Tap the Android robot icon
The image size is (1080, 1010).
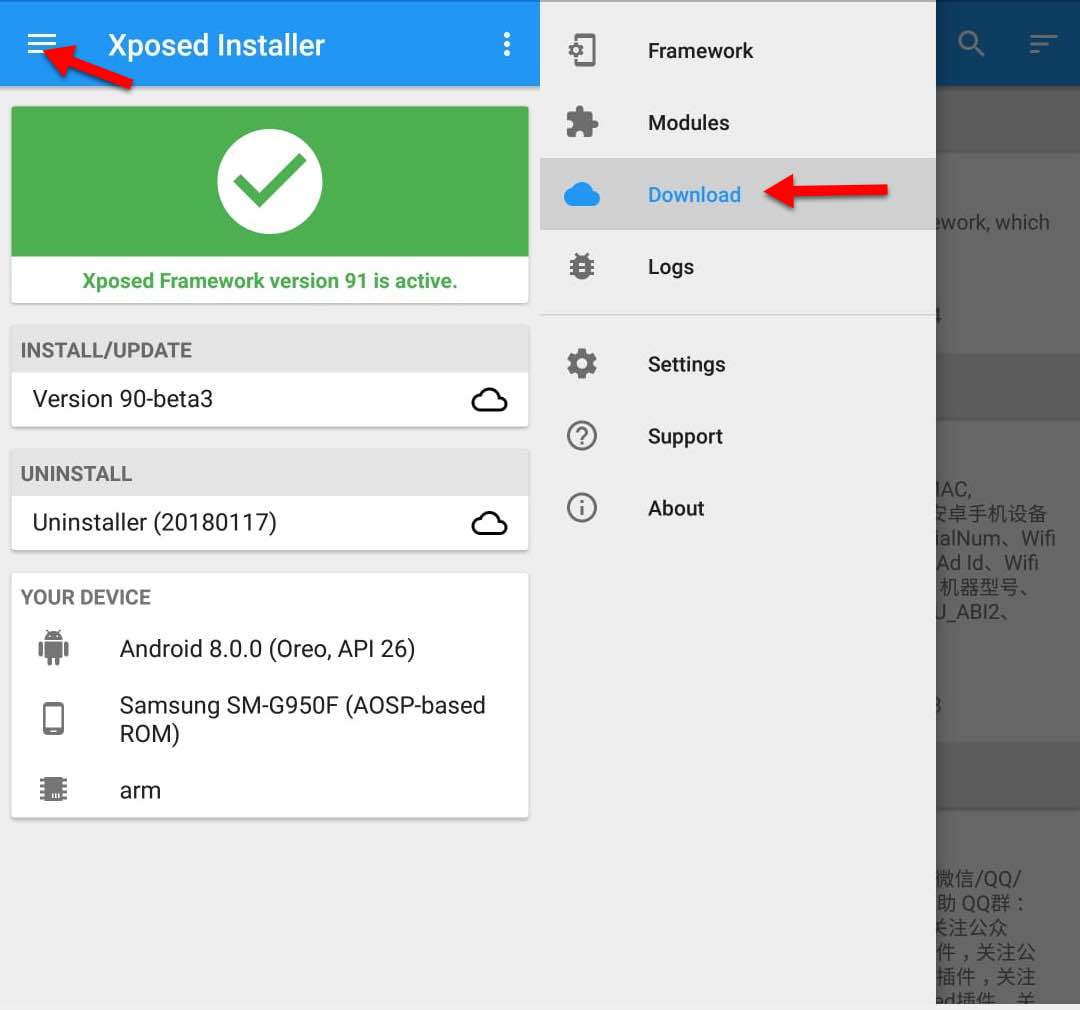click(54, 648)
